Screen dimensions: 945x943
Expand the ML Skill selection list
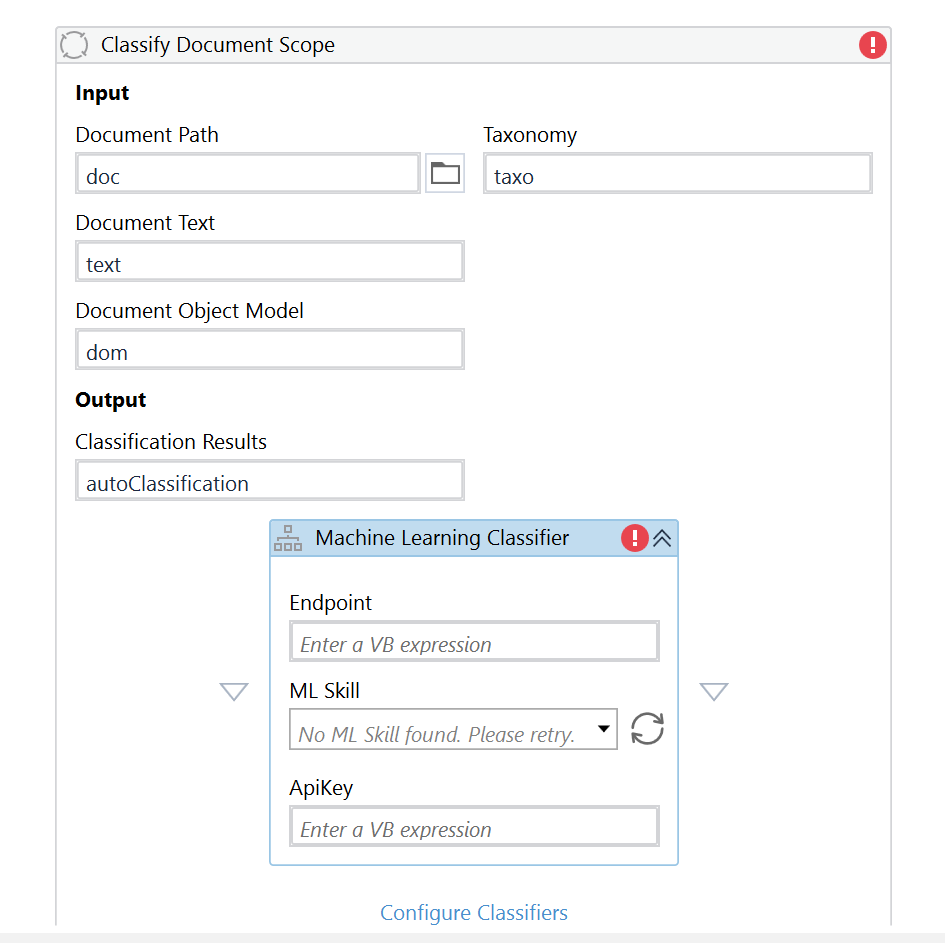tap(602, 729)
